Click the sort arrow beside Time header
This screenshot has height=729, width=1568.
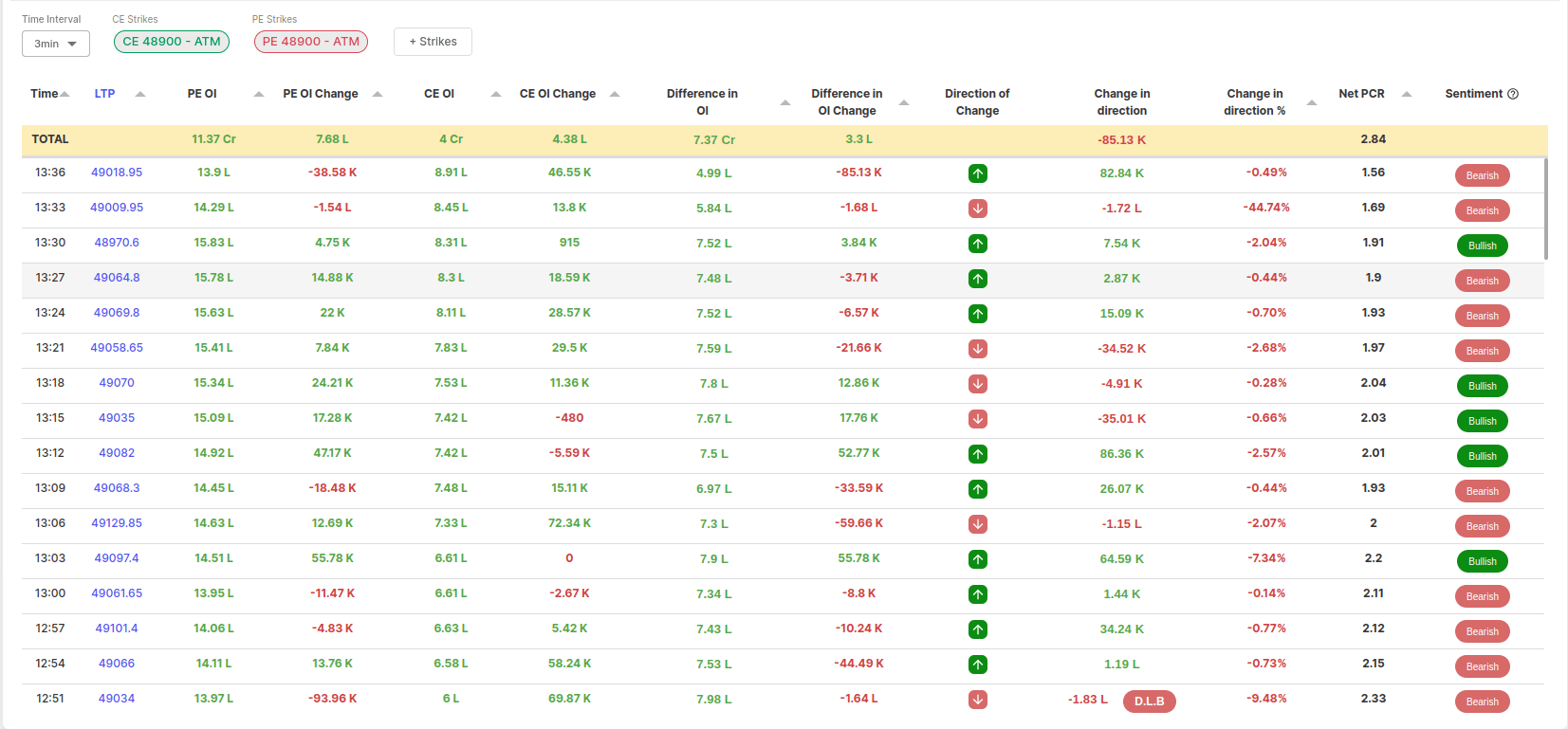point(65,94)
